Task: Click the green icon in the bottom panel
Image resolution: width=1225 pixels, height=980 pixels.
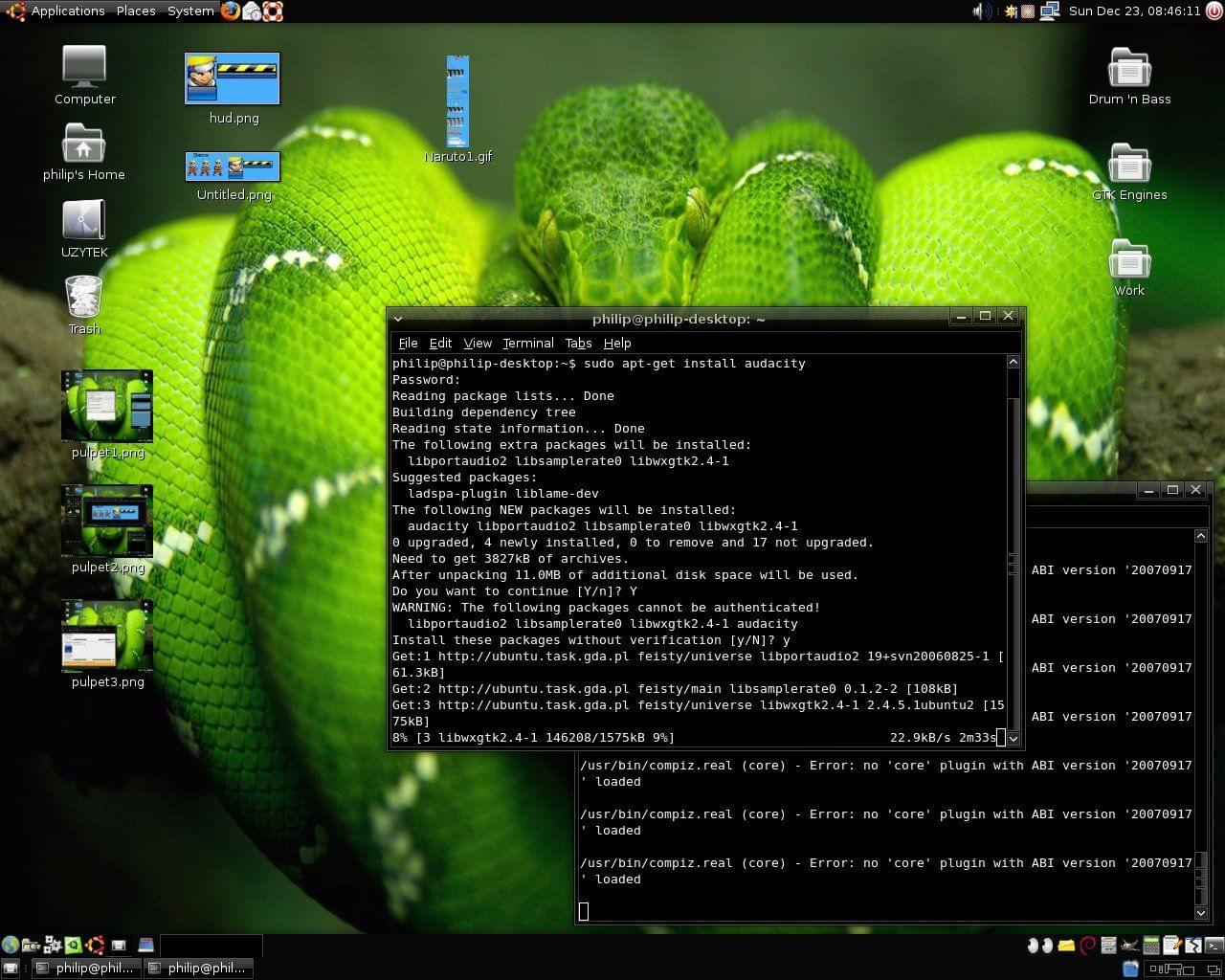Action: coord(73,946)
